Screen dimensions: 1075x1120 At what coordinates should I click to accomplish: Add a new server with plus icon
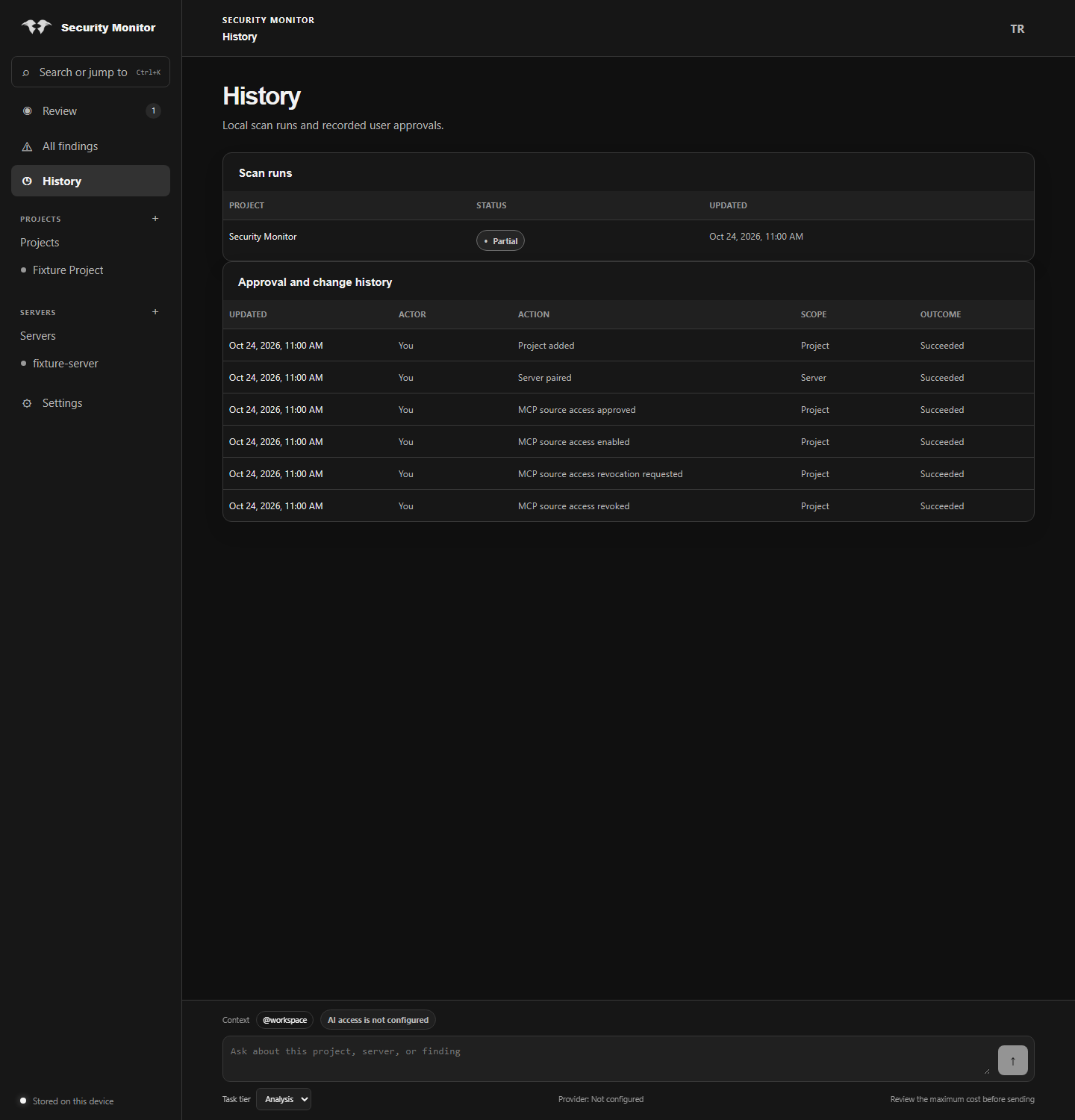coord(155,312)
